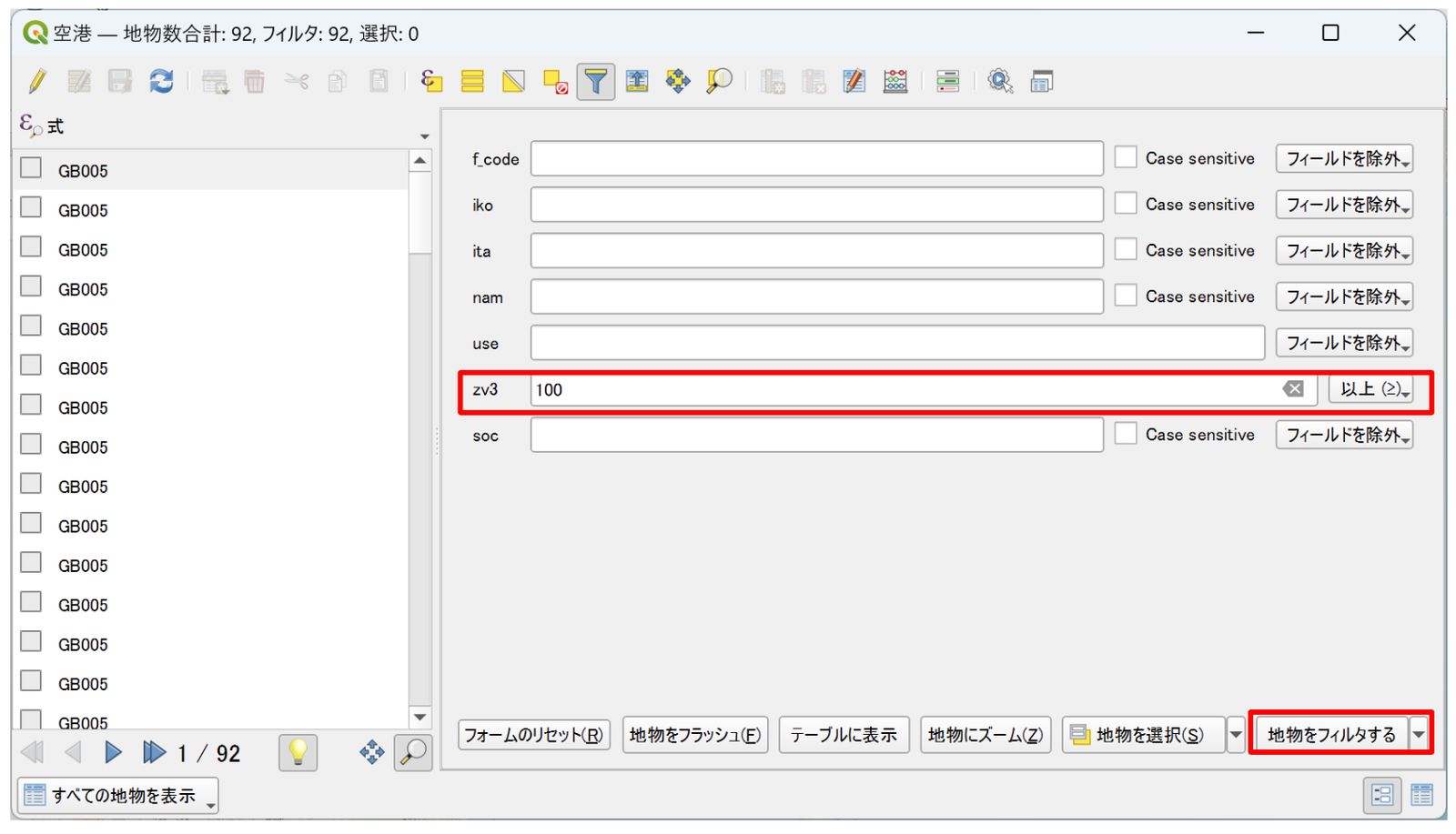Expand the 式 expression list dropdown arrow

[x=424, y=136]
